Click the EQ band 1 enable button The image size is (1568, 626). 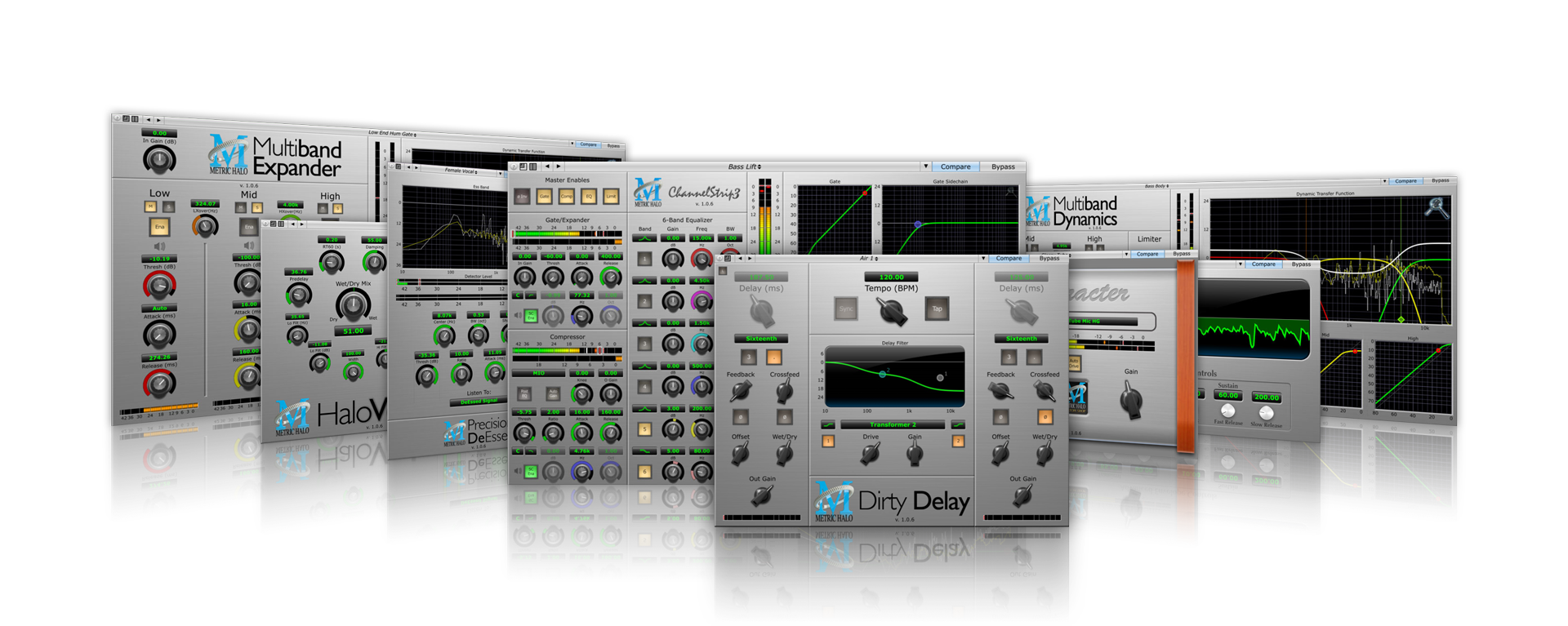coord(644,260)
